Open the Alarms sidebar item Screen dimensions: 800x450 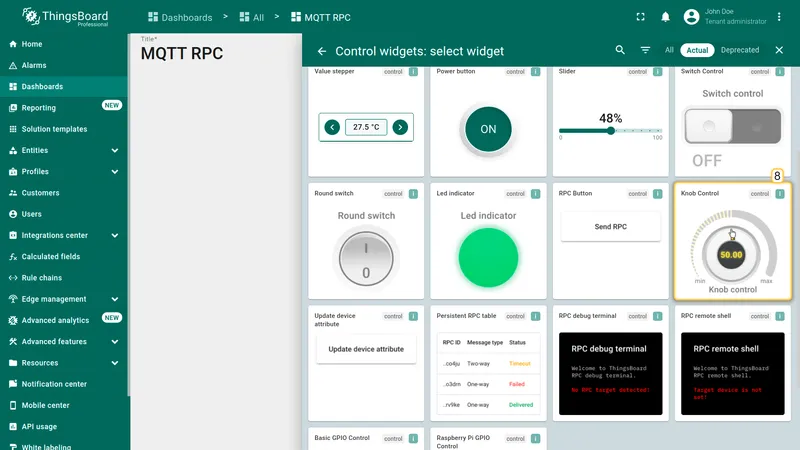click(64, 65)
